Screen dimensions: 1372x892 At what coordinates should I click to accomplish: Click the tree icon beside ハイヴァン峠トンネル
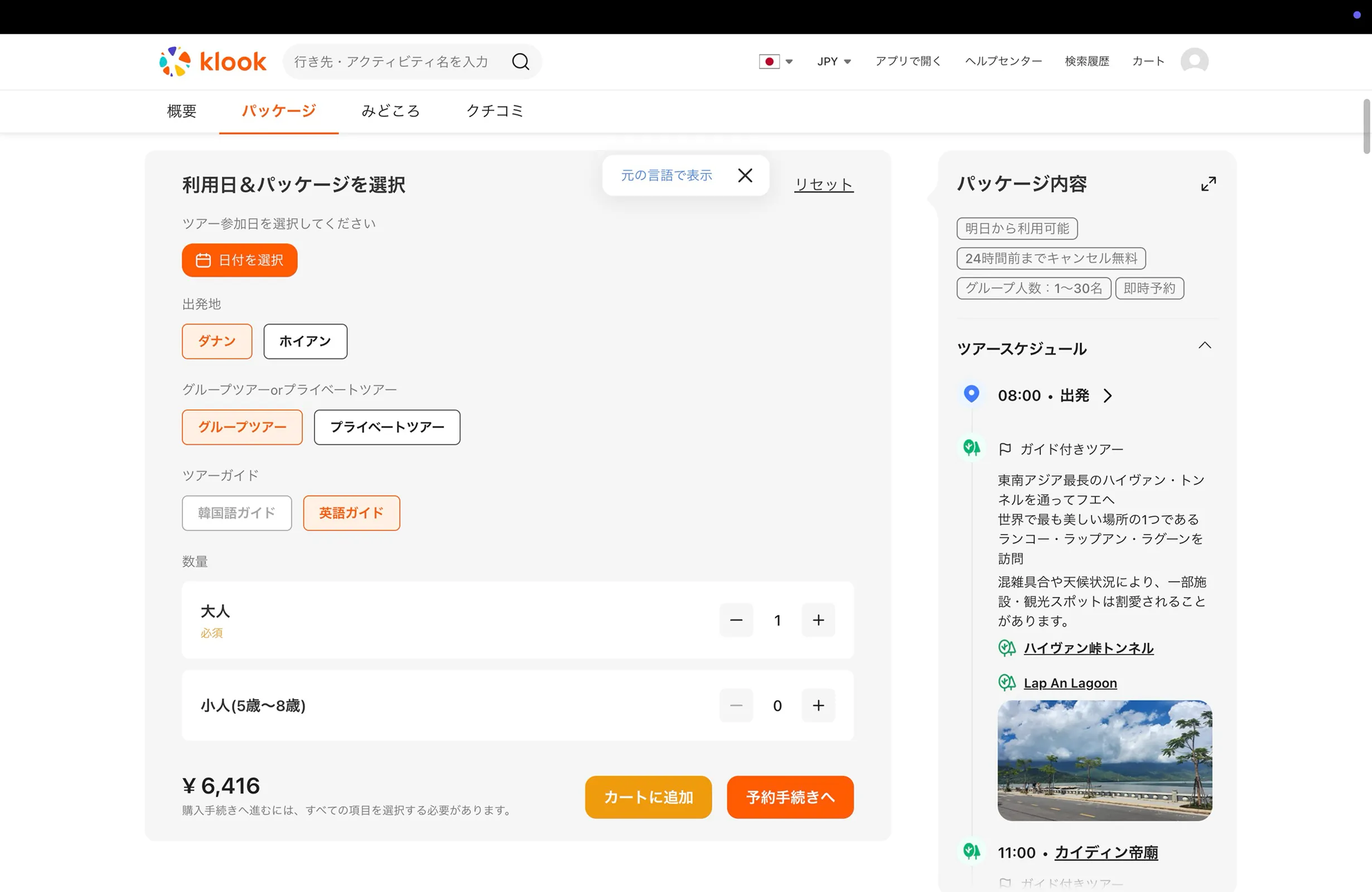[1007, 648]
